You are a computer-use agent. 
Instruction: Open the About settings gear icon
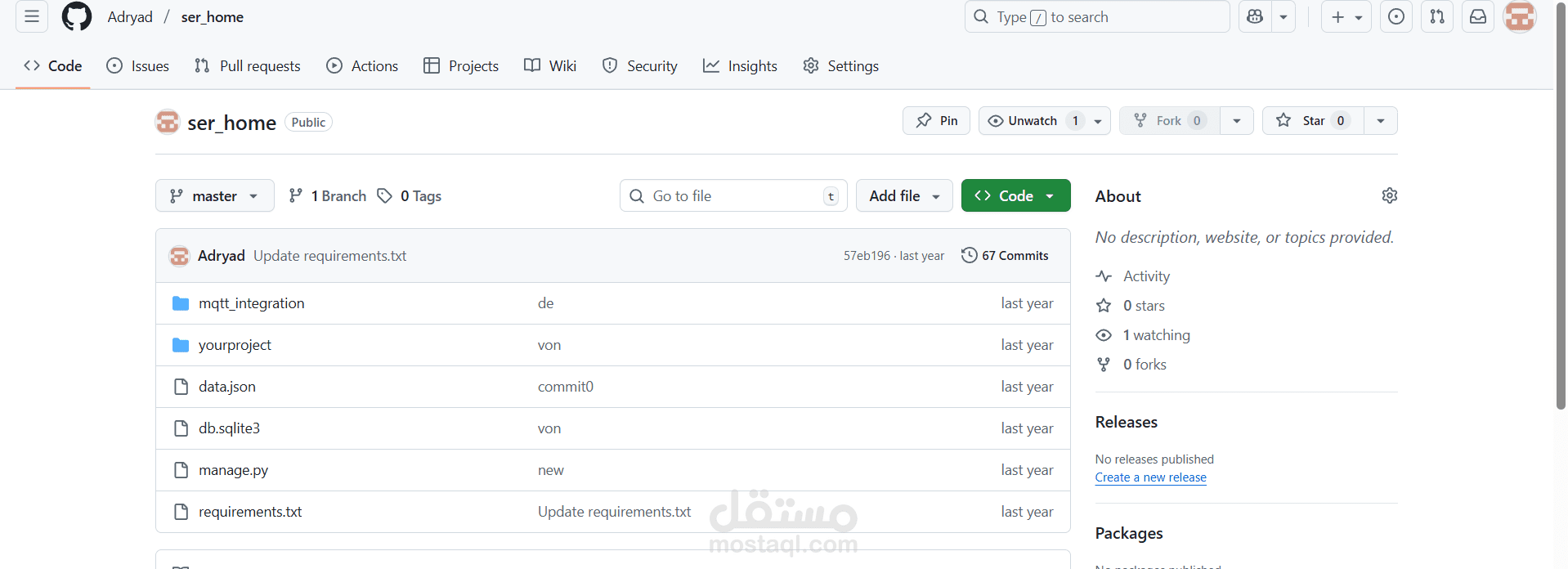point(1390,195)
